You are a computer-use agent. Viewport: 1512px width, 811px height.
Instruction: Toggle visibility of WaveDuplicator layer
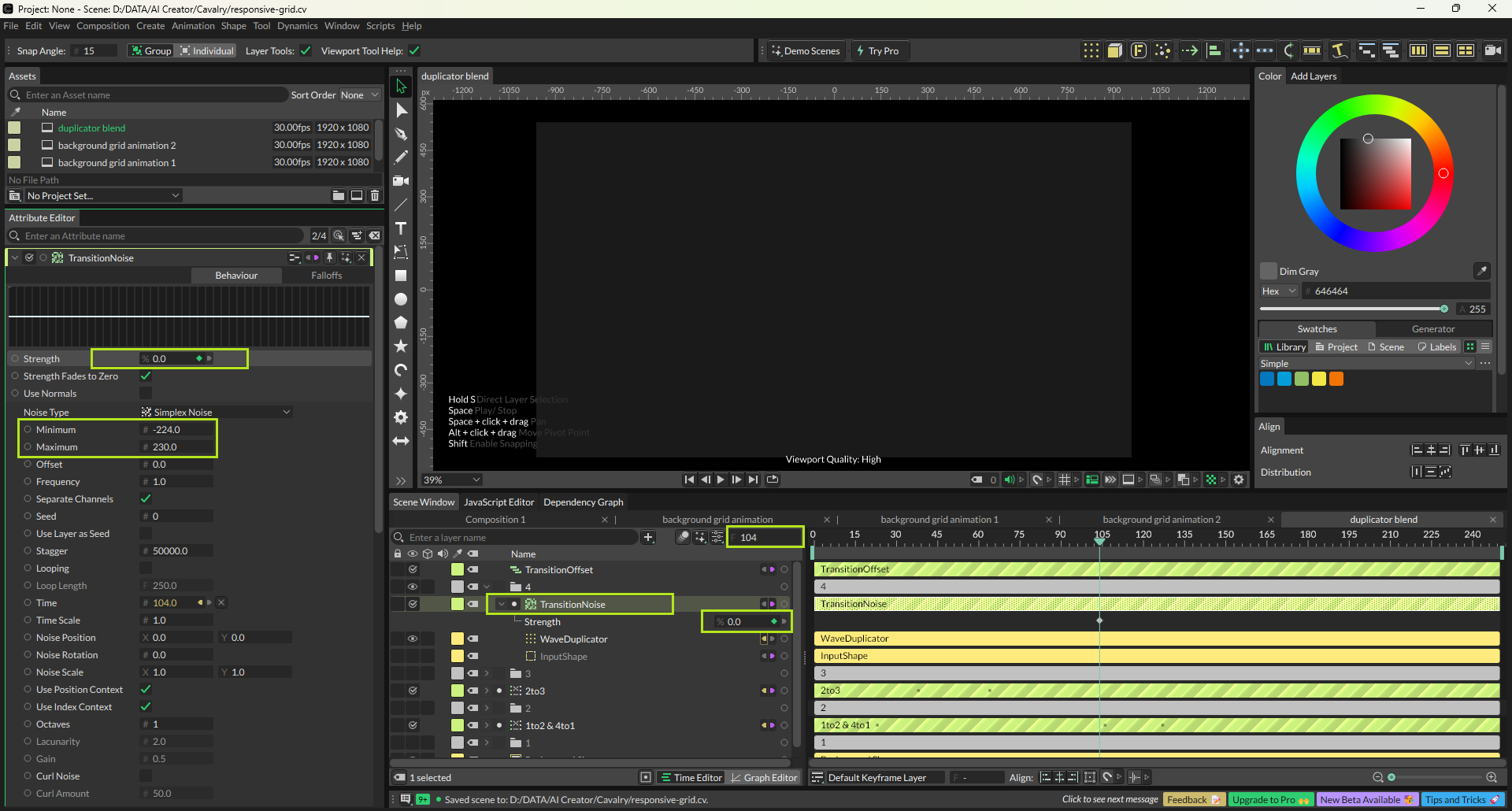(412, 639)
